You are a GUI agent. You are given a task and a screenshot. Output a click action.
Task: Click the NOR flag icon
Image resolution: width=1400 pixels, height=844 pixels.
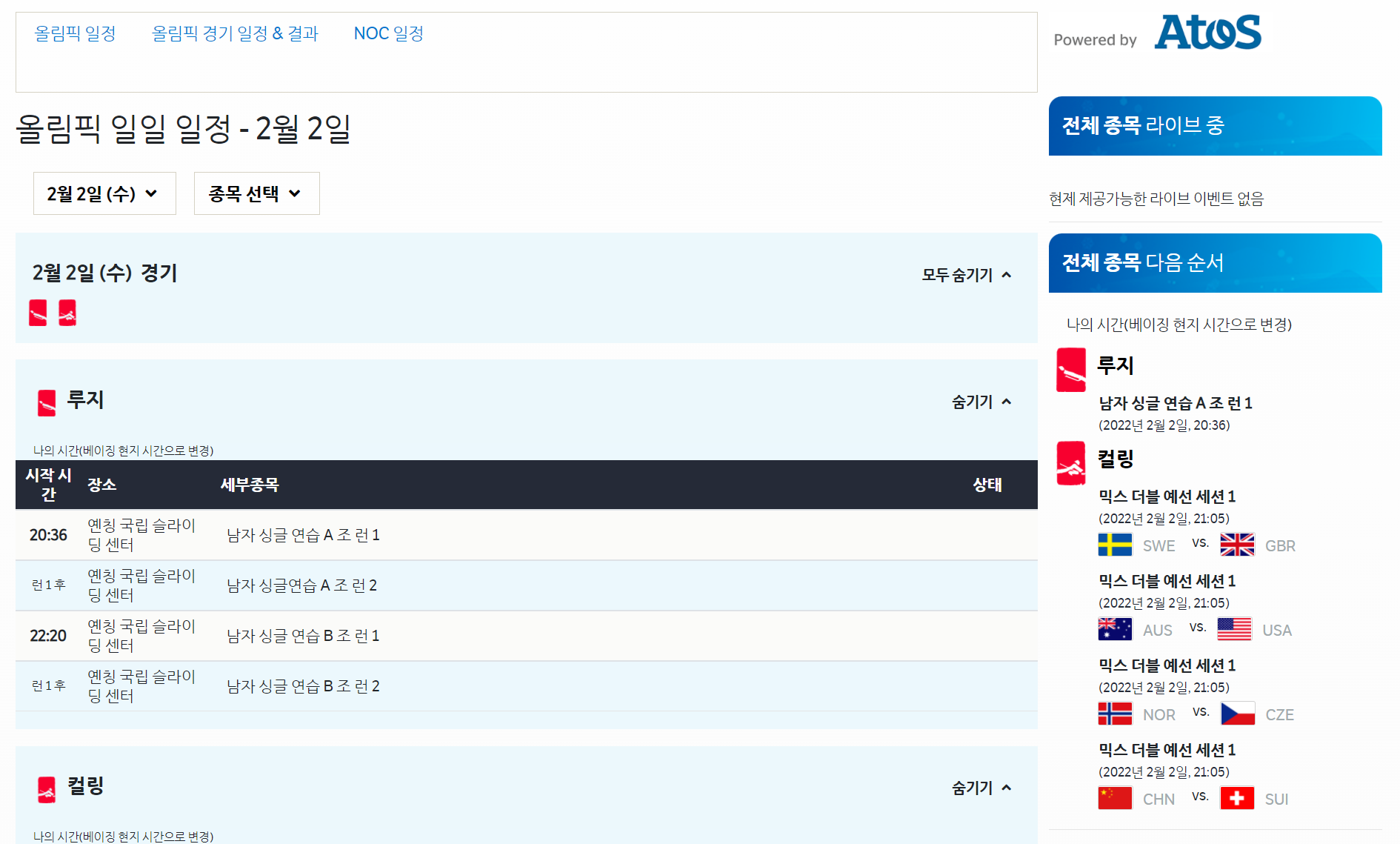pyautogui.click(x=1115, y=714)
